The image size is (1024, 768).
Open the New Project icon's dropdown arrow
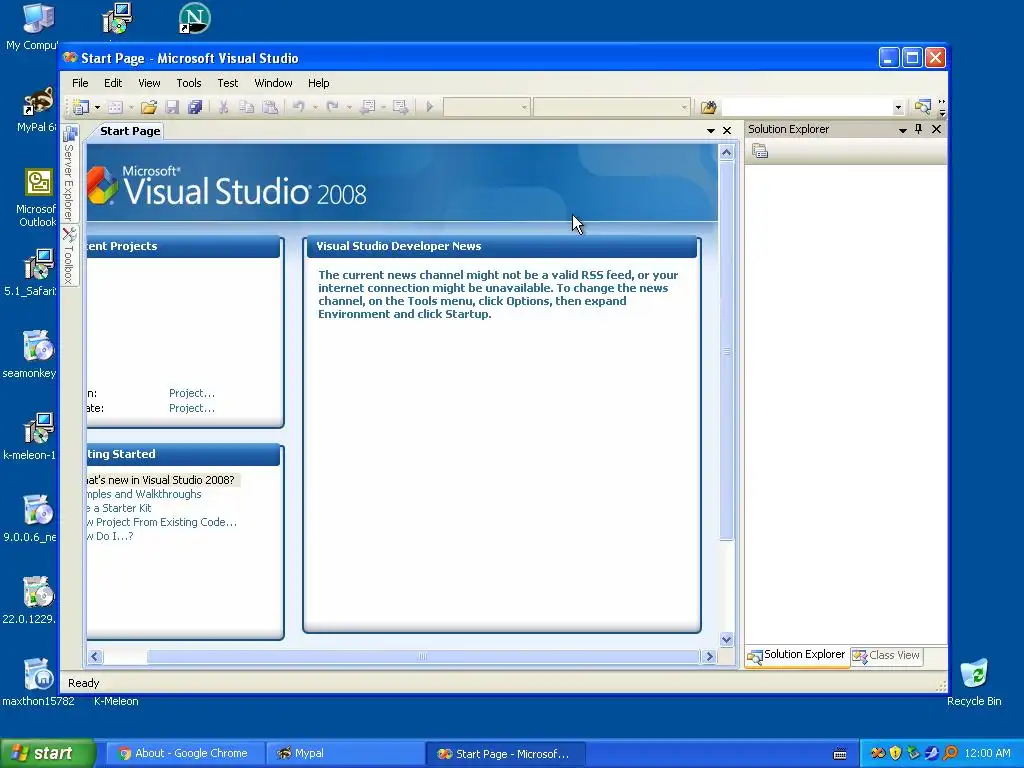pyautogui.click(x=97, y=107)
